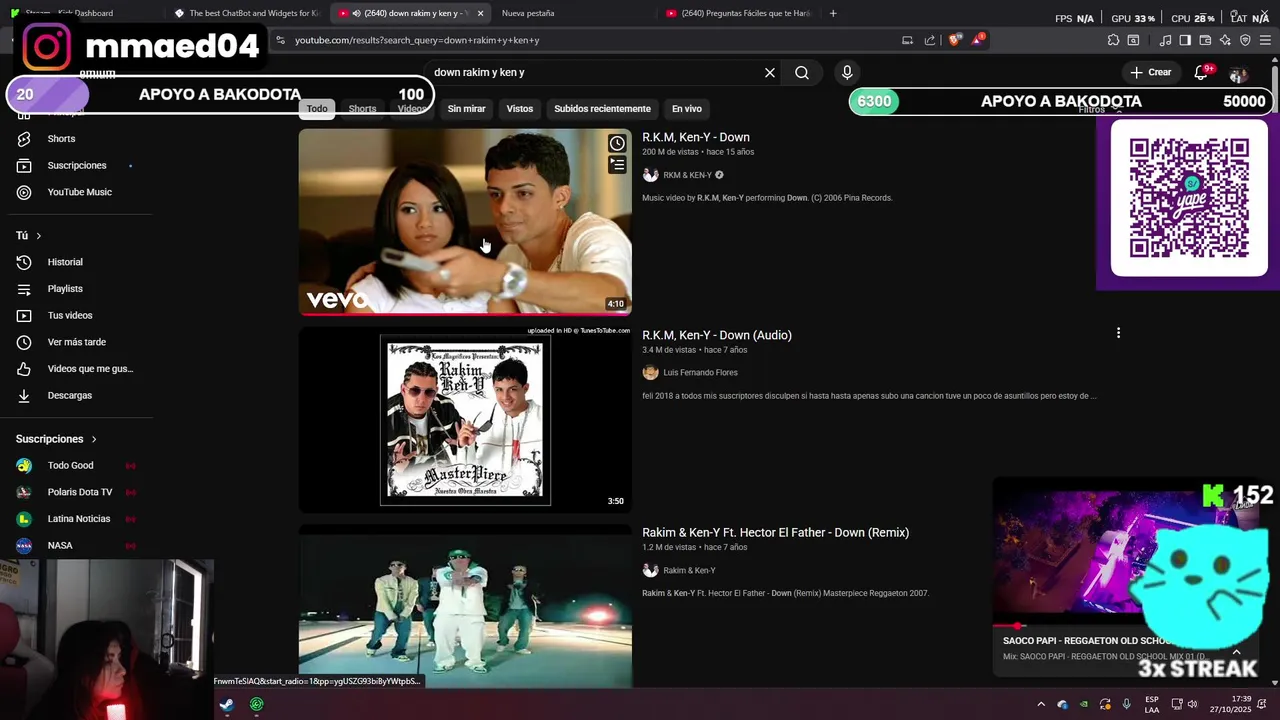Open the taskbar volume speaker icon
Image resolution: width=1280 pixels, height=720 pixels.
click(1192, 704)
